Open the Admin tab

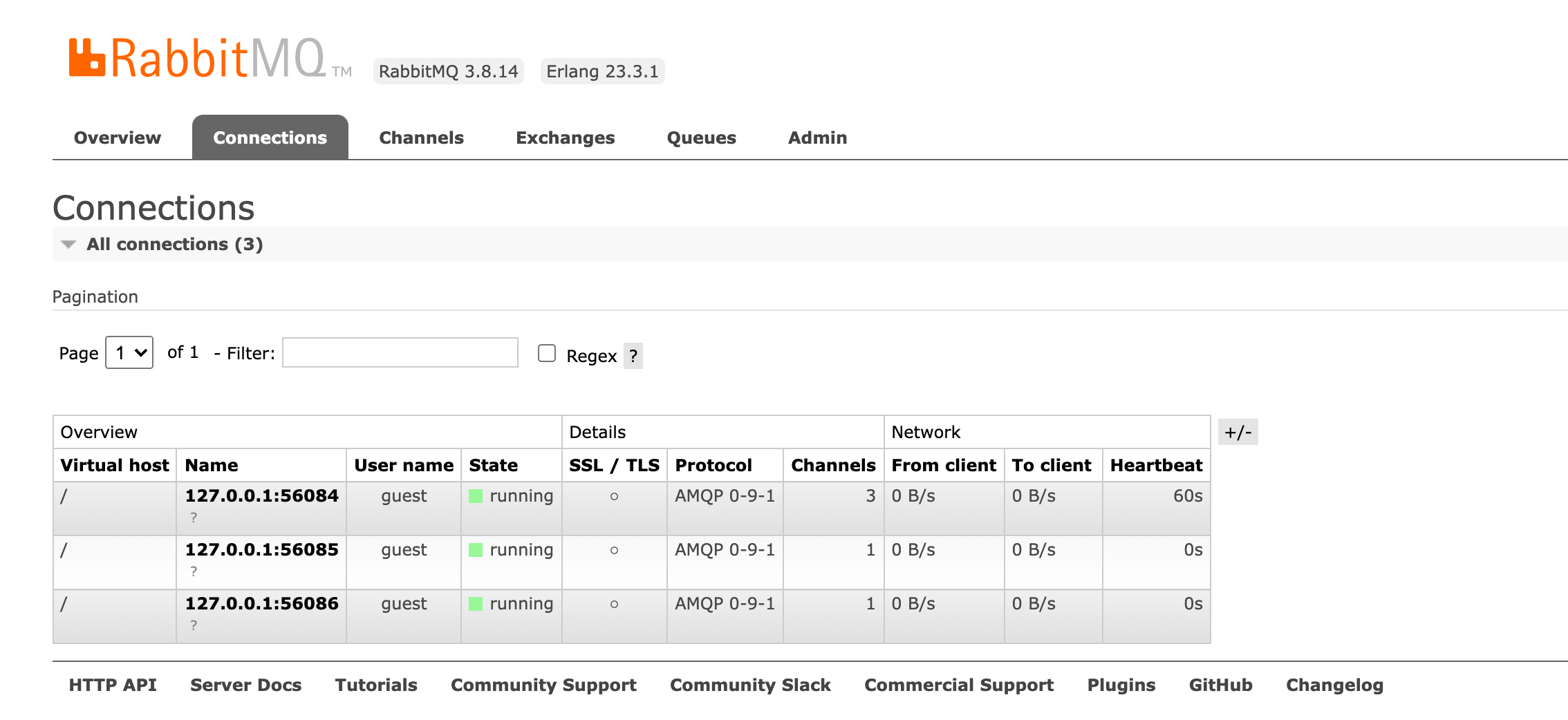point(817,137)
